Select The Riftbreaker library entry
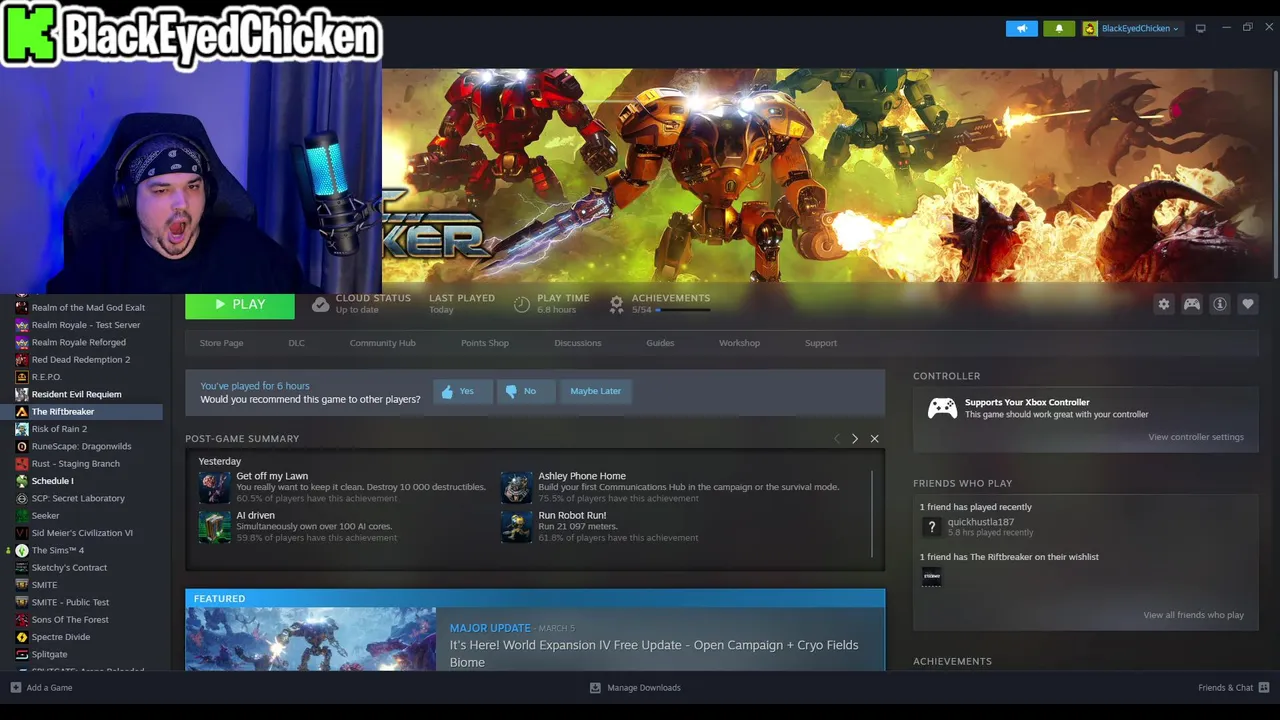 (81, 412)
